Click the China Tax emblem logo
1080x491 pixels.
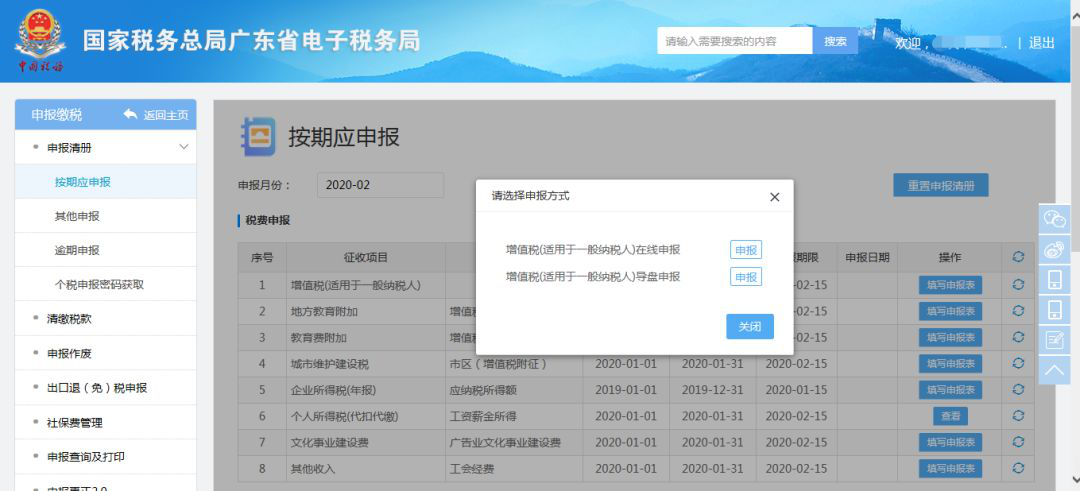pos(40,41)
